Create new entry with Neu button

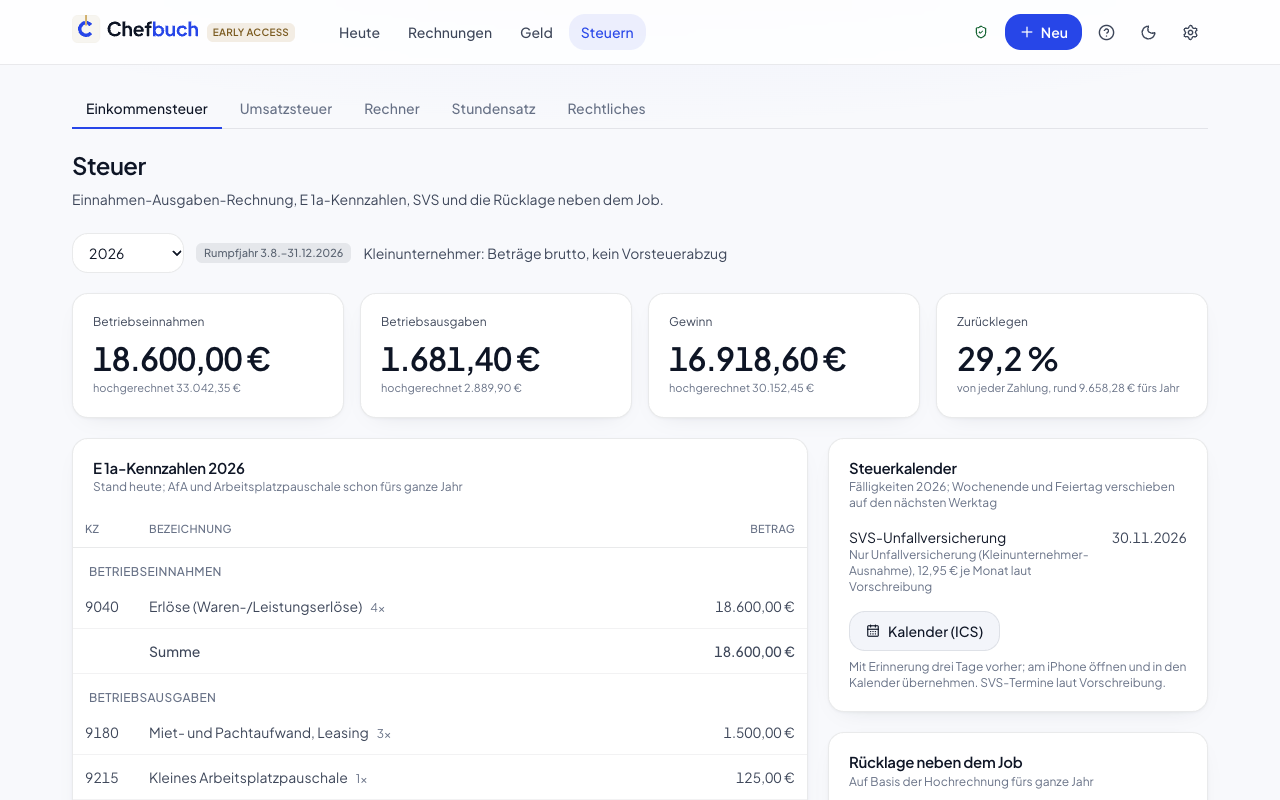click(x=1043, y=32)
